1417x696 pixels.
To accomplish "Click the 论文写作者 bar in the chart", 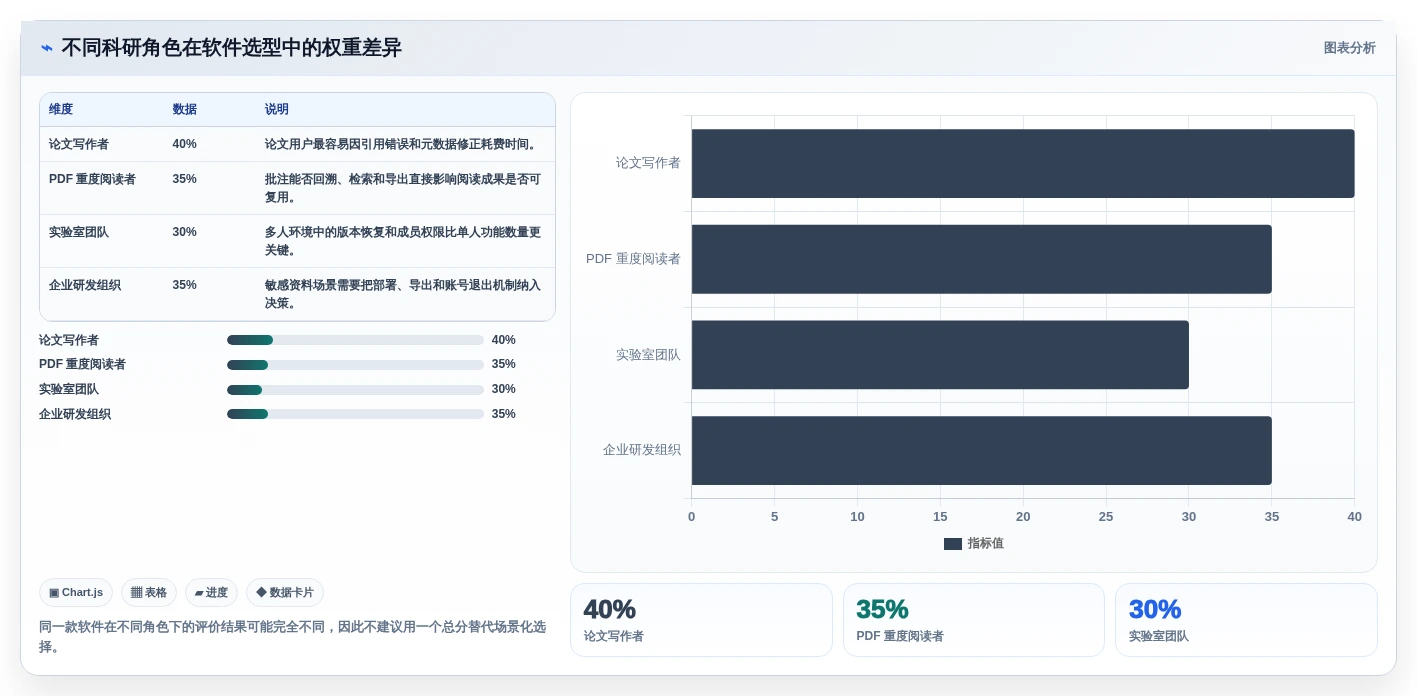I will pyautogui.click(x=1023, y=163).
